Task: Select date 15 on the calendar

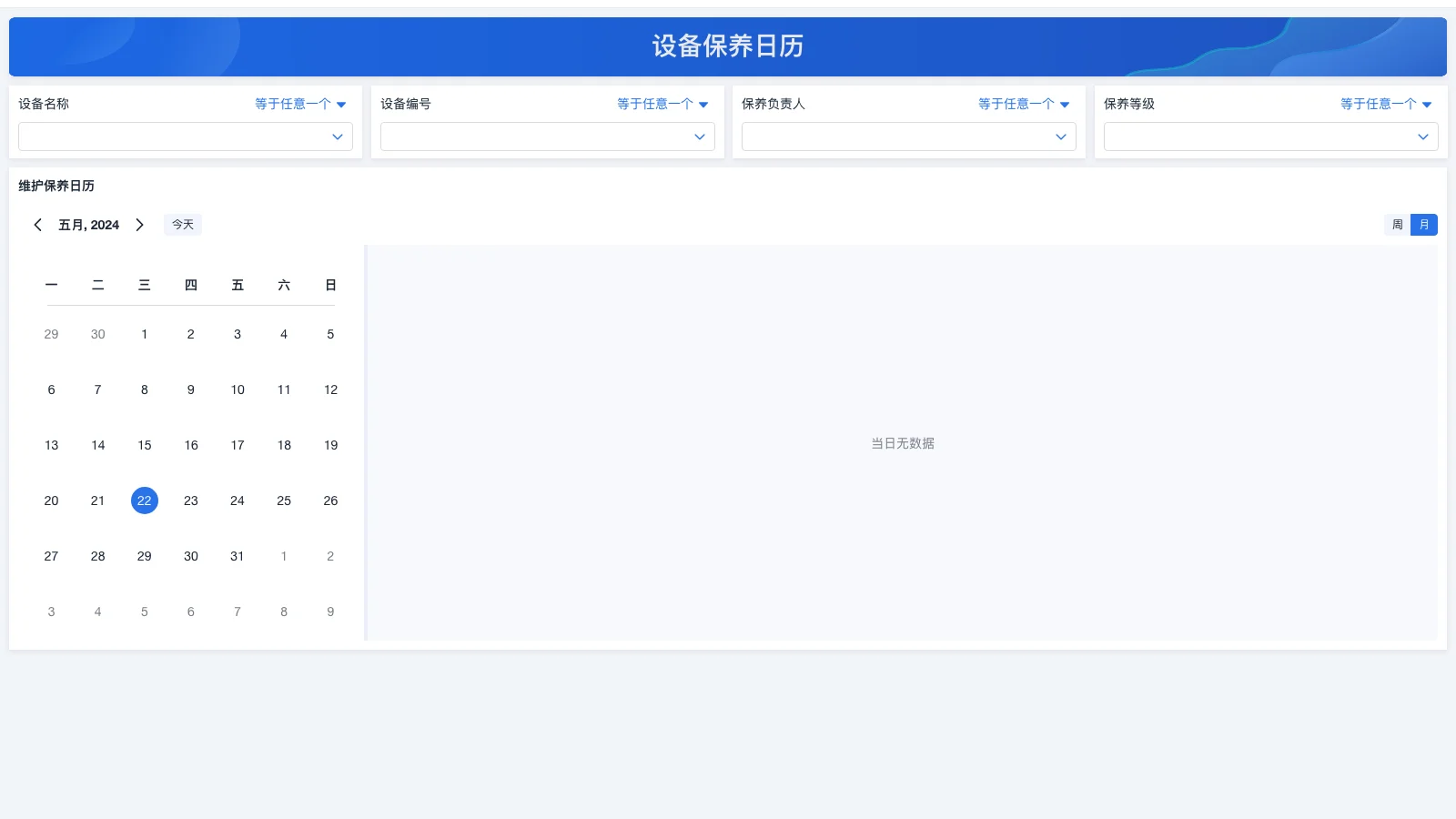Action: coord(144,445)
